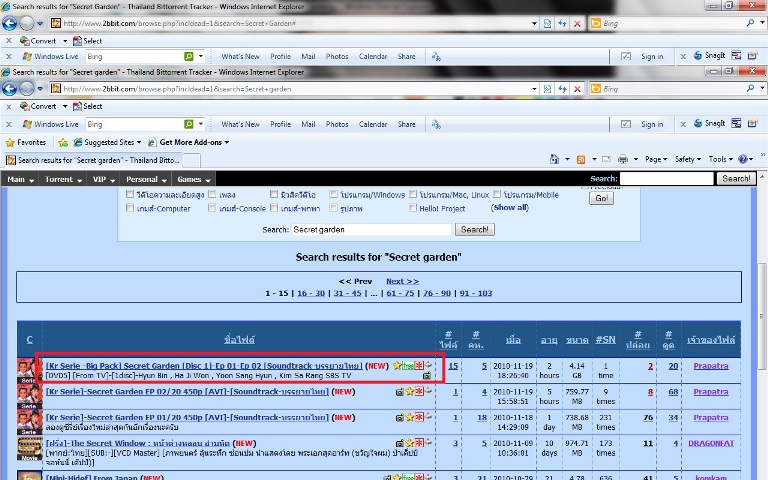Click red asterisk icon in The Secret Window row
The height and width of the screenshot is (480, 768).
419,443
